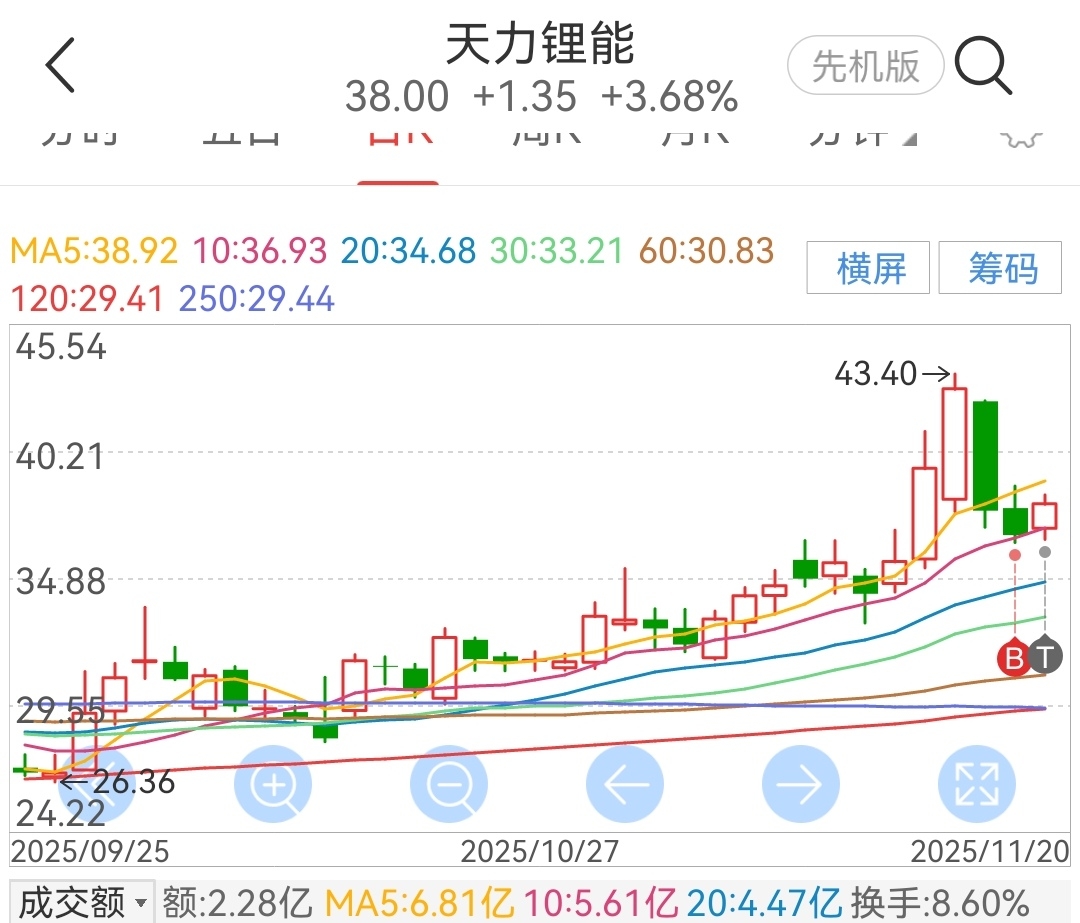
Task: Tap the volume MA5:6.81亿 label
Action: click(x=419, y=902)
